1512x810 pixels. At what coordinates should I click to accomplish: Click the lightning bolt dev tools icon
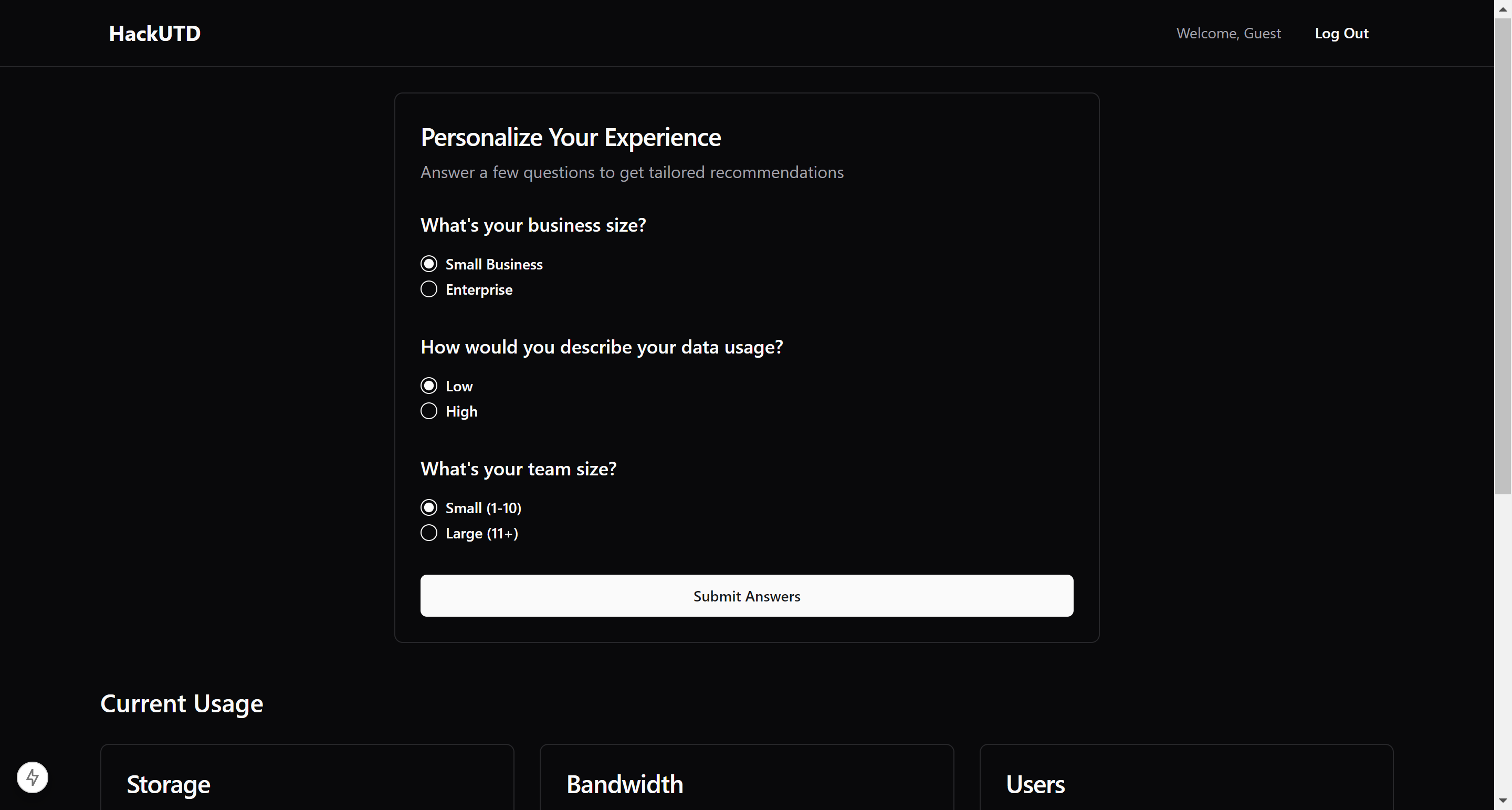click(32, 777)
